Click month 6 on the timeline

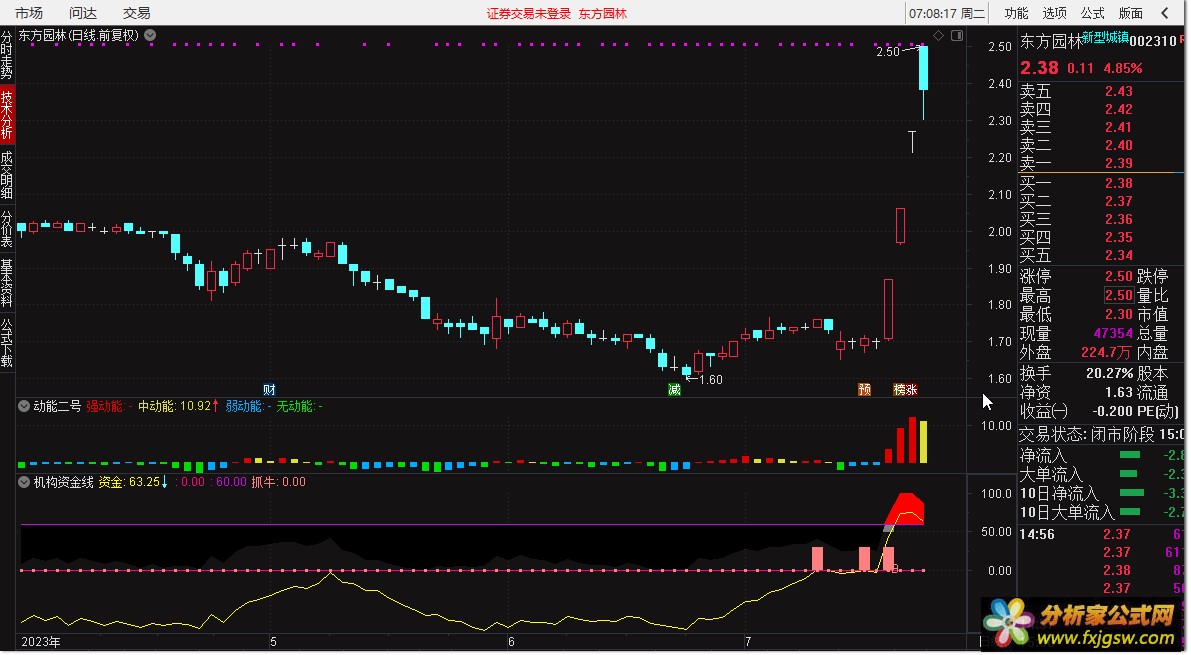point(511,642)
